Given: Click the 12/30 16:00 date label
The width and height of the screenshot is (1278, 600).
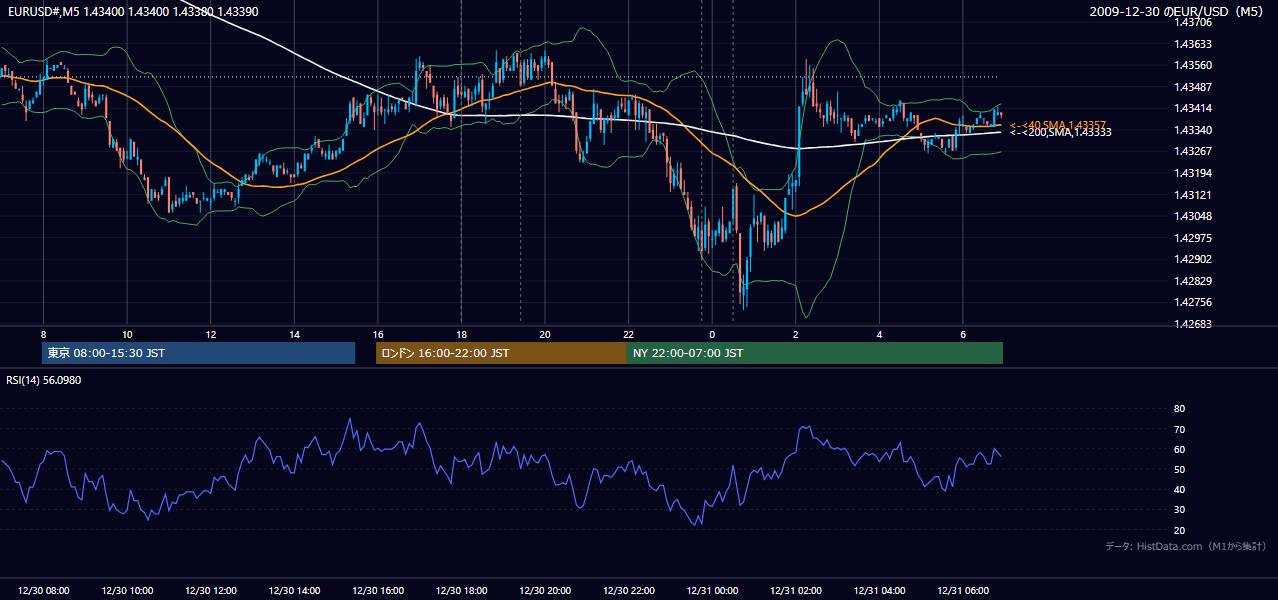Looking at the screenshot, I should (379, 591).
